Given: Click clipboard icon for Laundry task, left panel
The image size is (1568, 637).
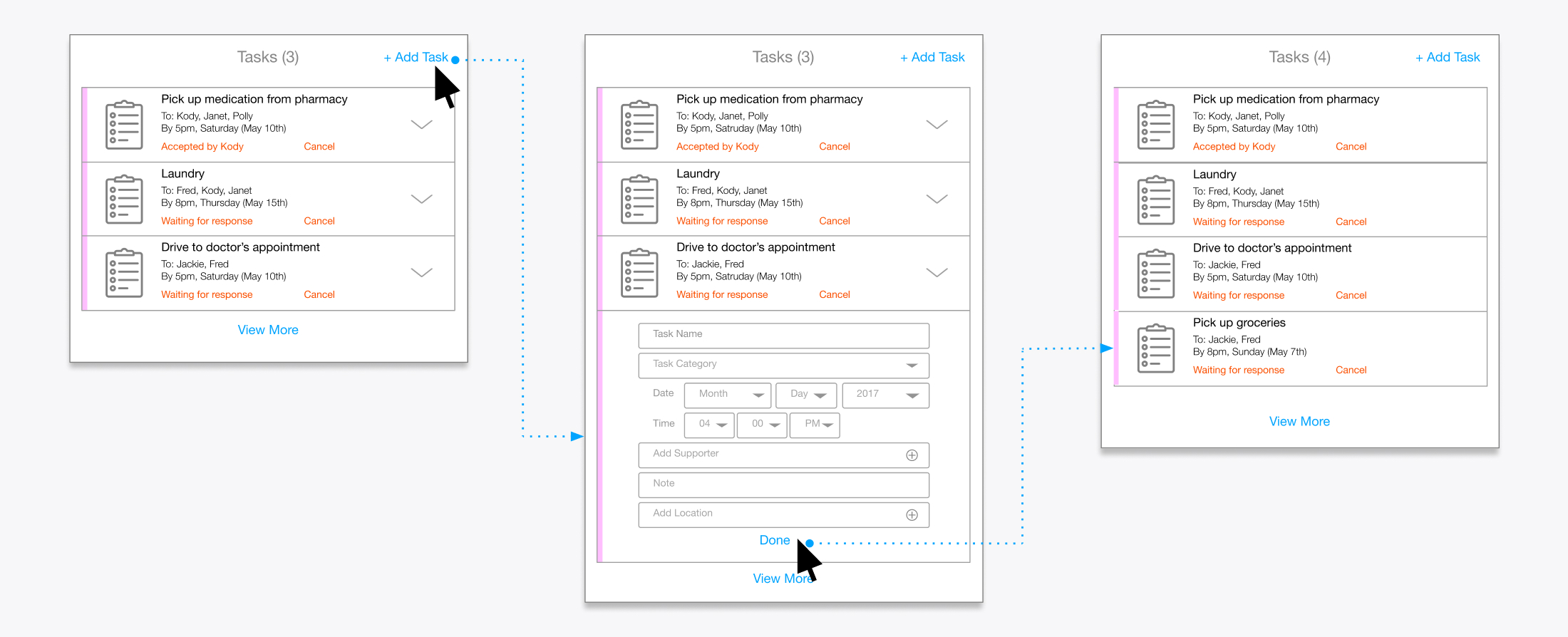Looking at the screenshot, I should 124,200.
